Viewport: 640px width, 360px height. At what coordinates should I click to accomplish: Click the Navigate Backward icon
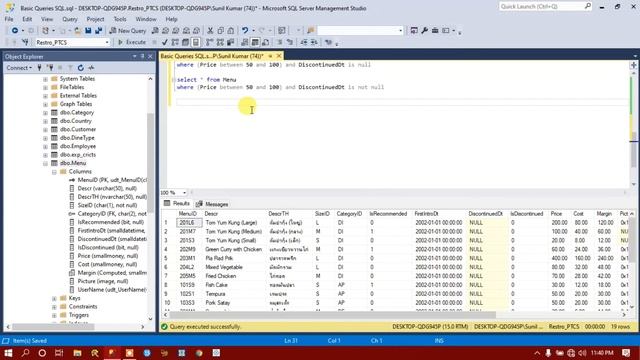(15, 31)
